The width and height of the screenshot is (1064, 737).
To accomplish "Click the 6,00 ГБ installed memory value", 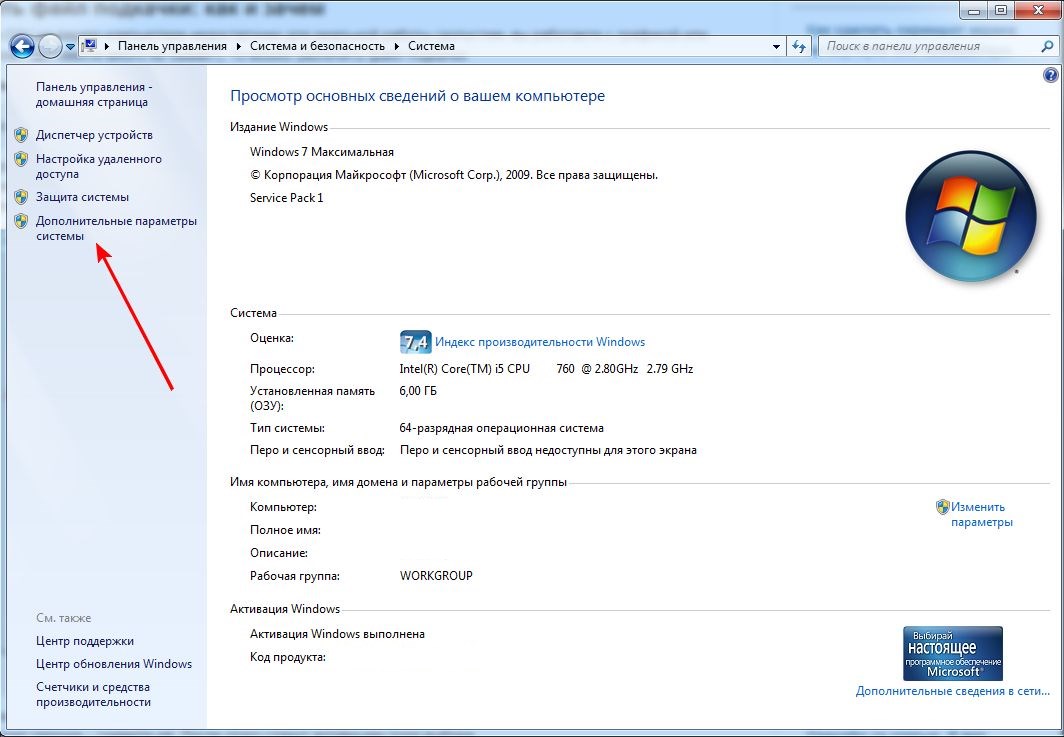I will point(418,391).
